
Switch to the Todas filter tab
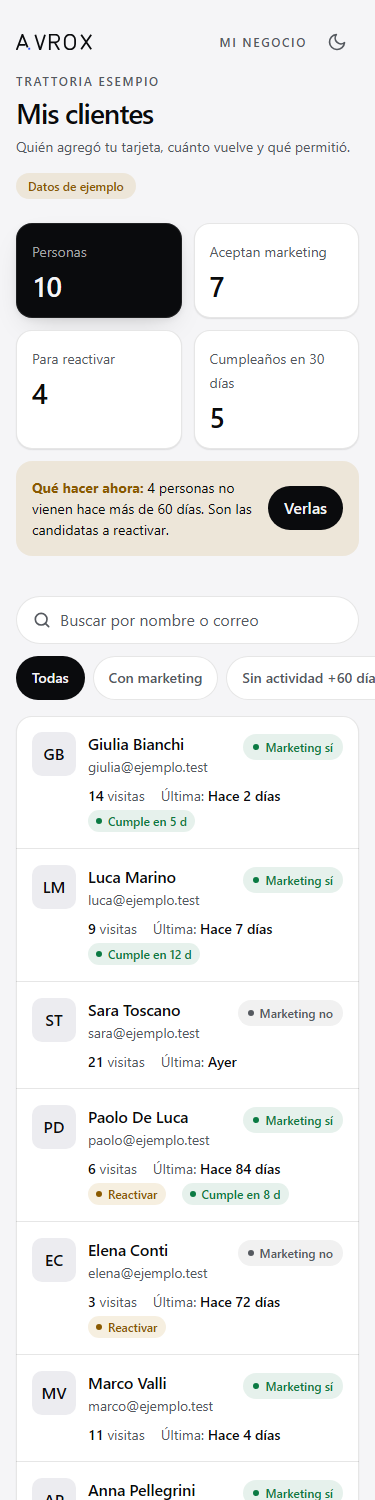[x=50, y=678]
